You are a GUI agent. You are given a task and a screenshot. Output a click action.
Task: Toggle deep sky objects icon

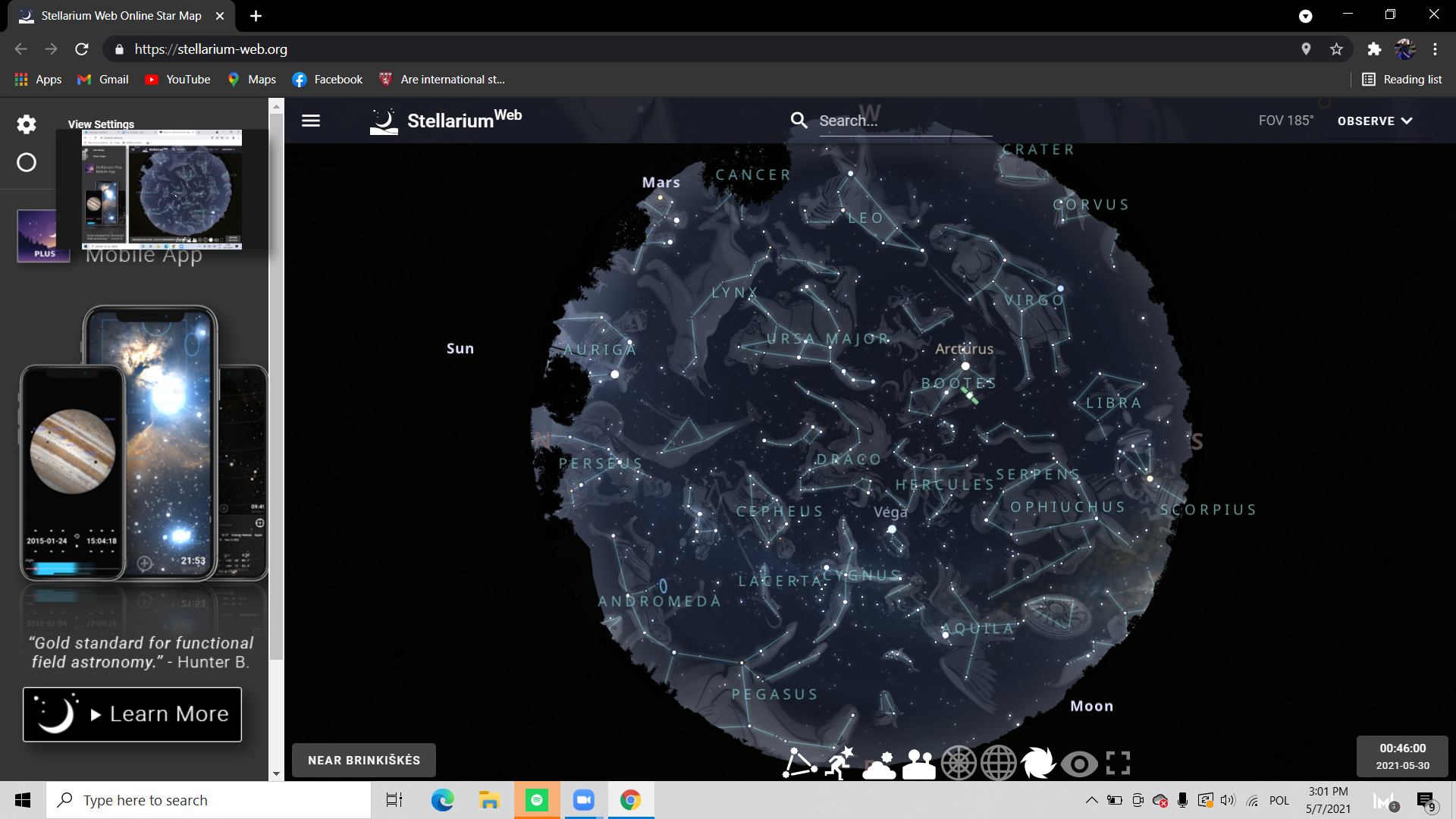click(1038, 763)
